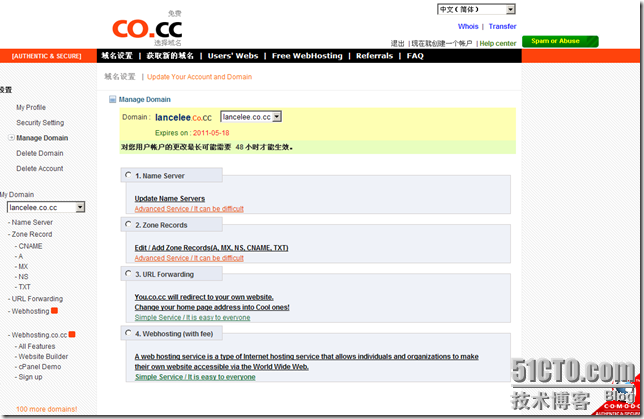The image size is (644, 419).
Task: Select the 2. Zone Records radio button
Action: tap(128, 224)
